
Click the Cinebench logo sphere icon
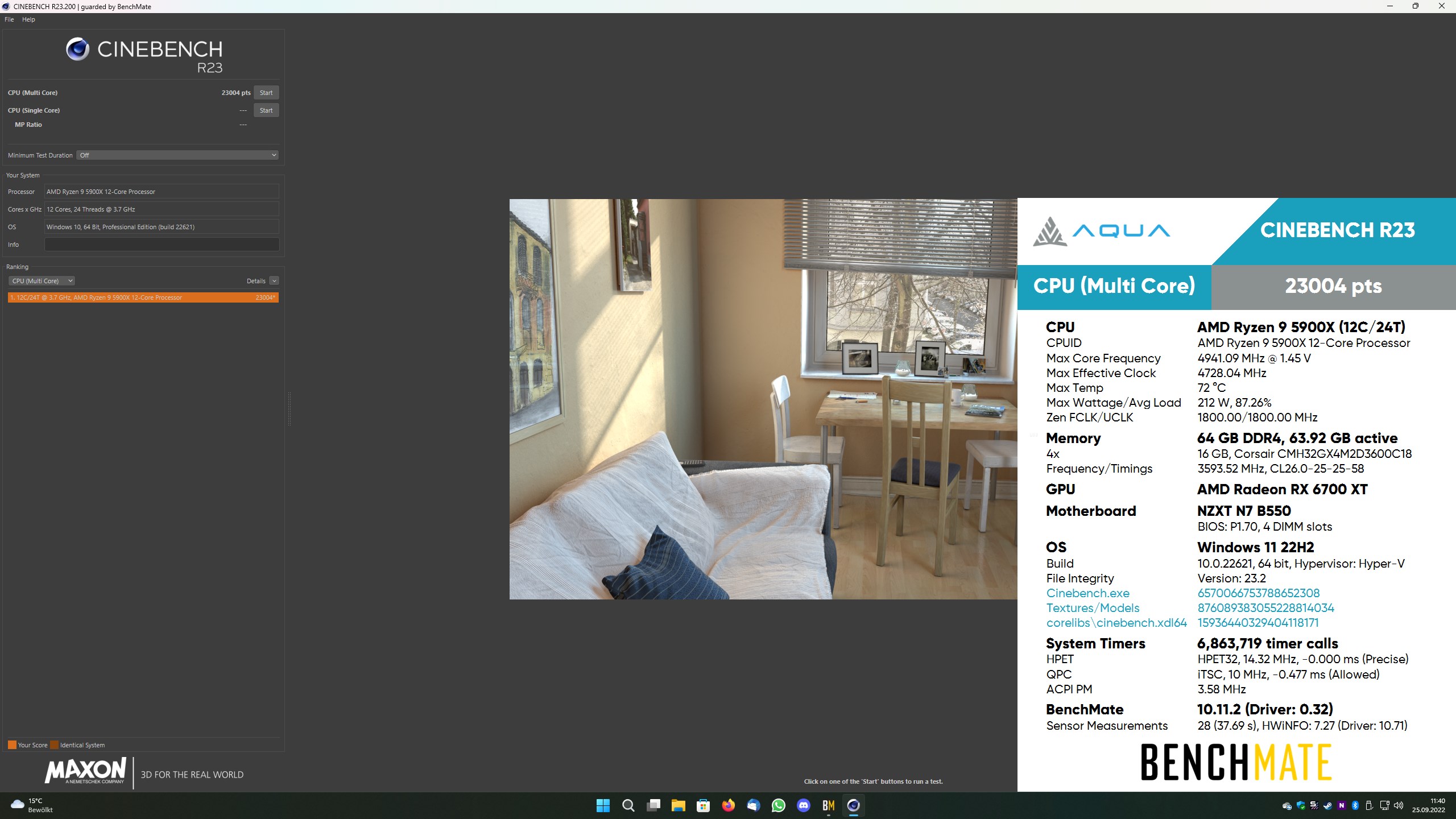tap(77, 49)
